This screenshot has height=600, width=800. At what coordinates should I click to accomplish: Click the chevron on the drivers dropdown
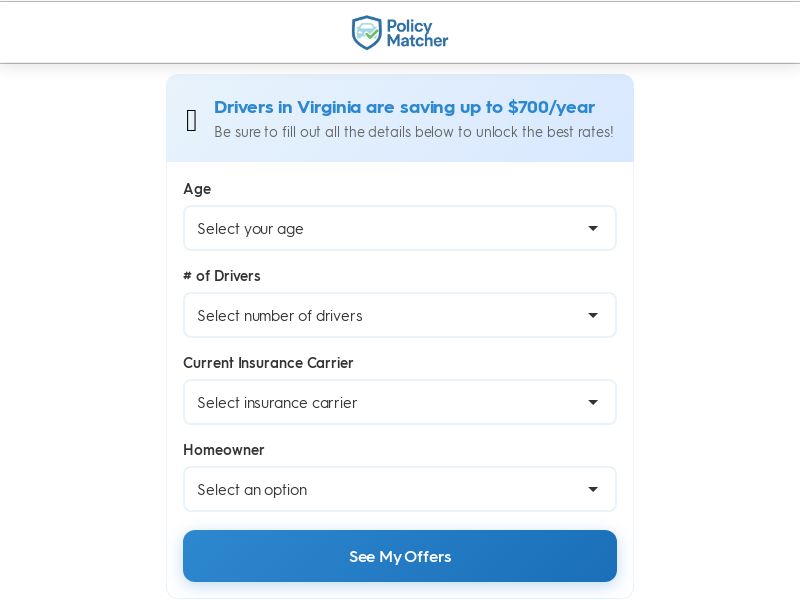pyautogui.click(x=593, y=315)
